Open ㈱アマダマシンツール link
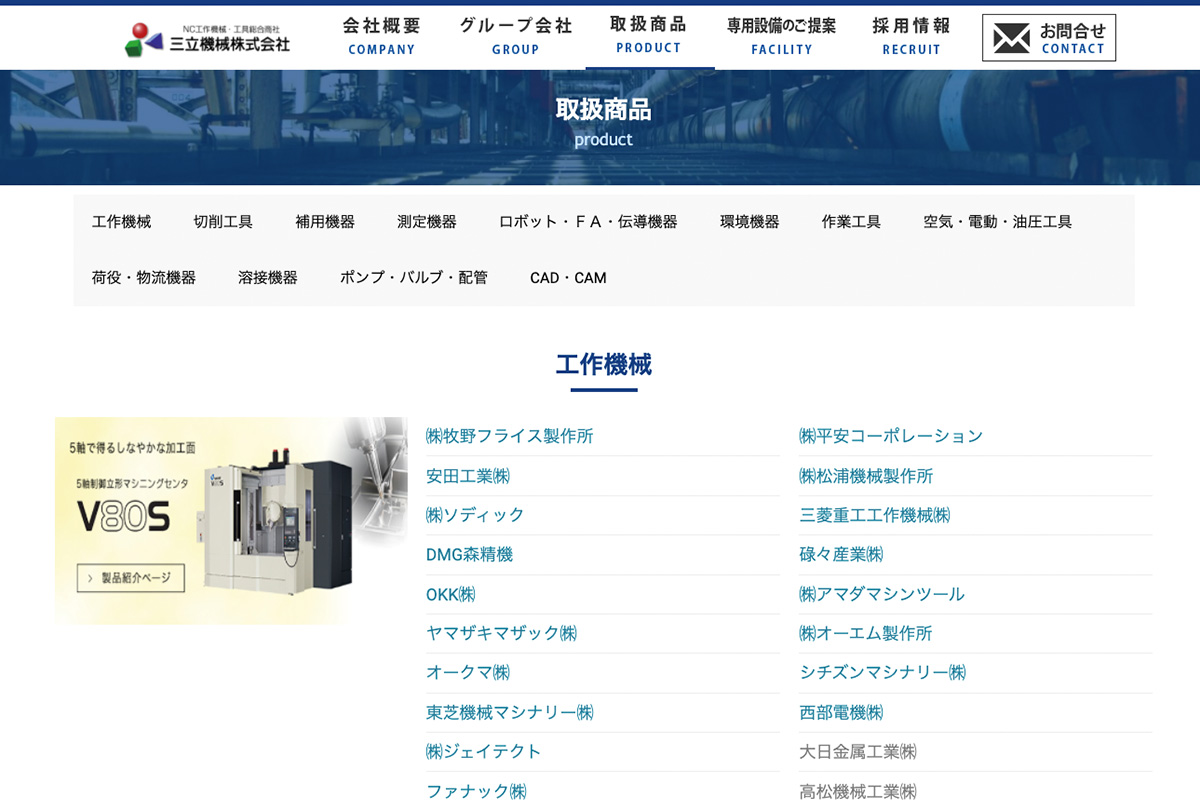 882,595
